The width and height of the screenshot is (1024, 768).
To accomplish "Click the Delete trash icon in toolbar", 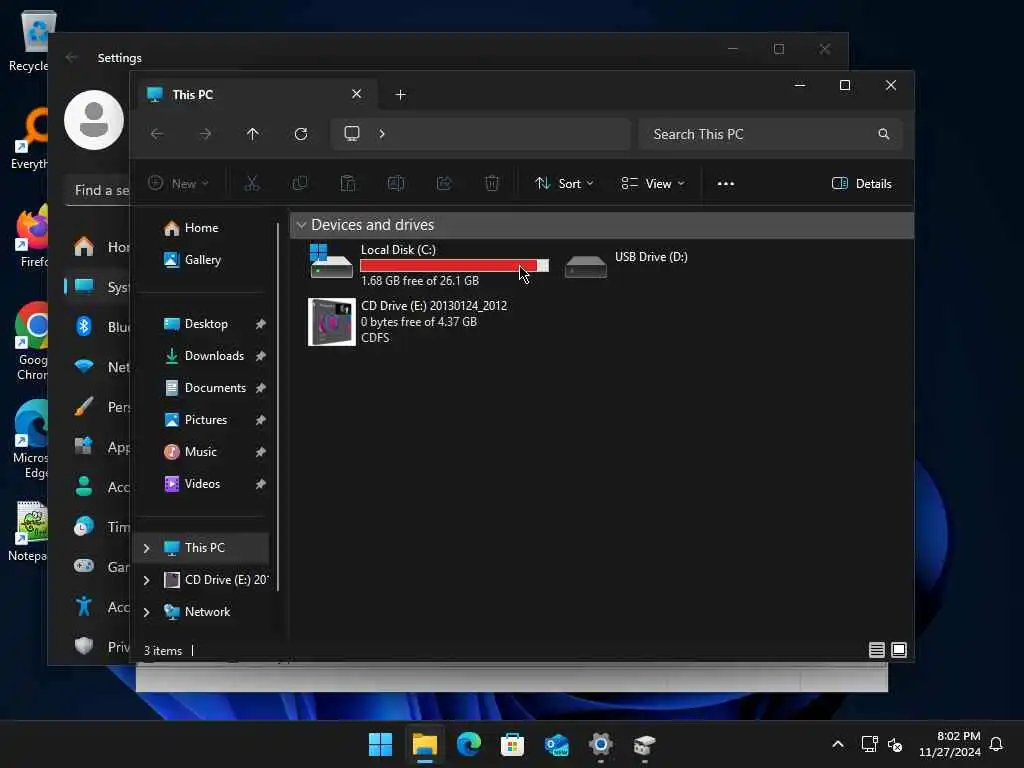I will tap(492, 184).
